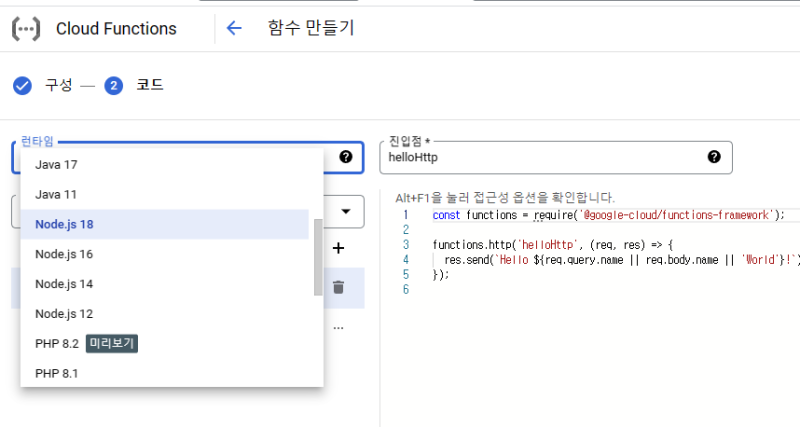Click the plus icon to add file
This screenshot has width=800, height=427.
(x=338, y=248)
